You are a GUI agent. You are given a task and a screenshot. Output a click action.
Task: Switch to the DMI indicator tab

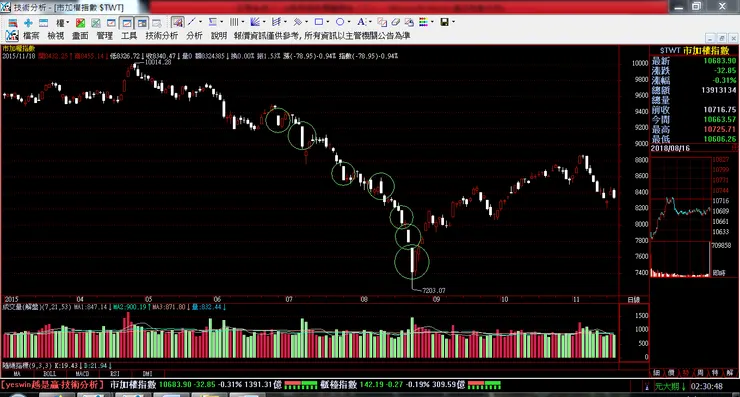147,373
